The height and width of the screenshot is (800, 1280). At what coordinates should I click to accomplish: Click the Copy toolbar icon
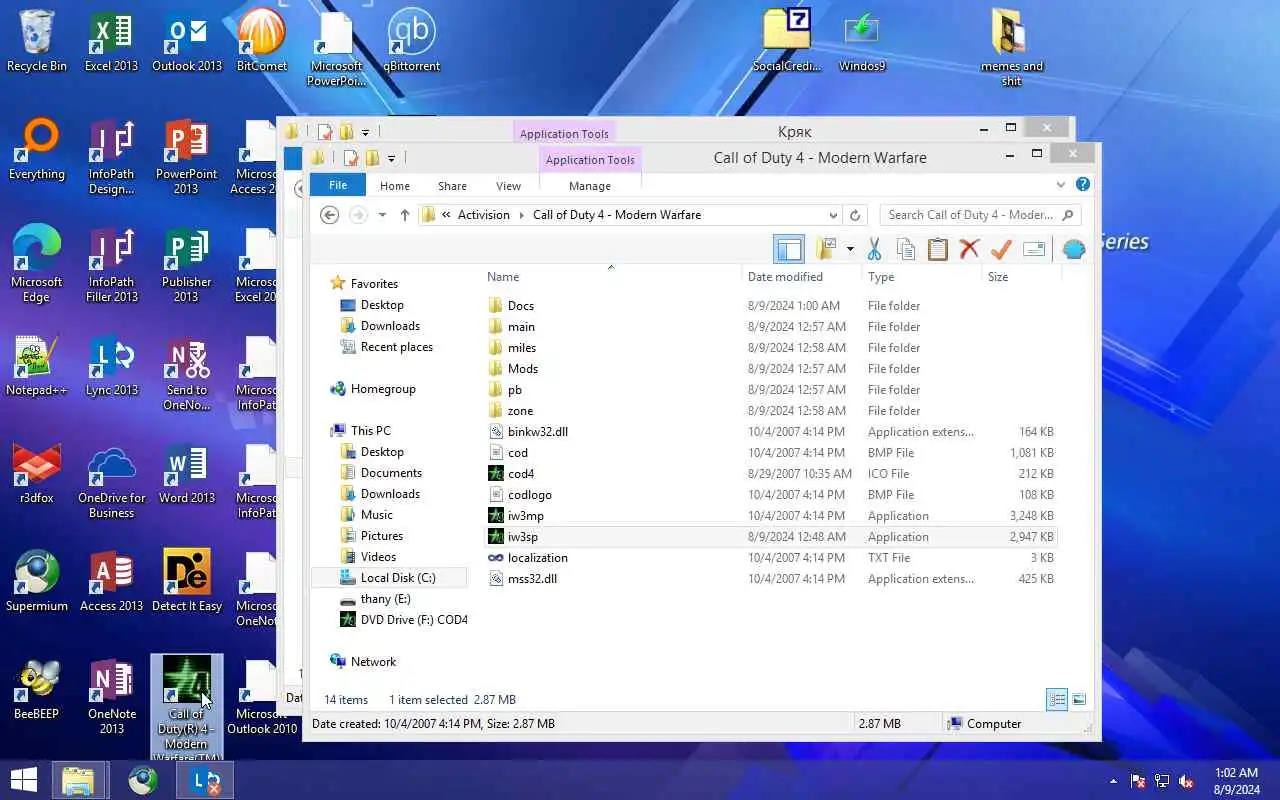906,249
